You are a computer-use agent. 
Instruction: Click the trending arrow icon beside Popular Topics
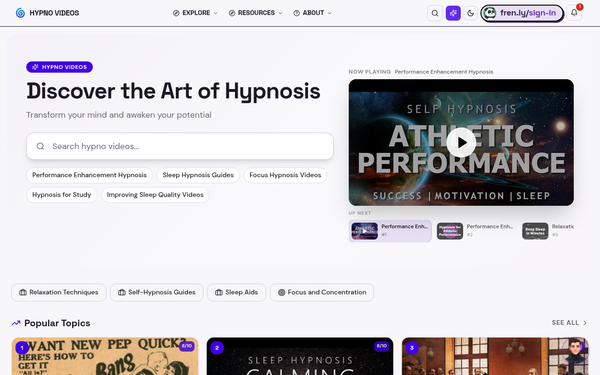coord(16,323)
